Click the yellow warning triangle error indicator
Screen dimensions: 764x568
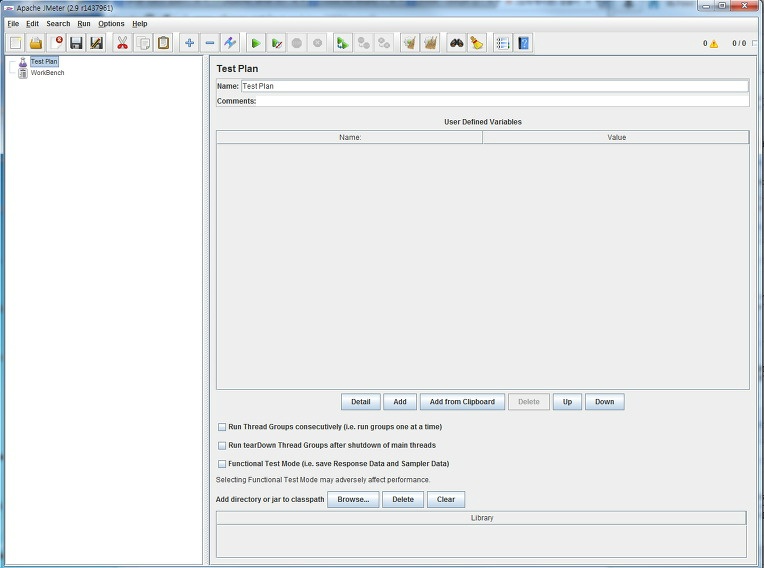[x=714, y=44]
